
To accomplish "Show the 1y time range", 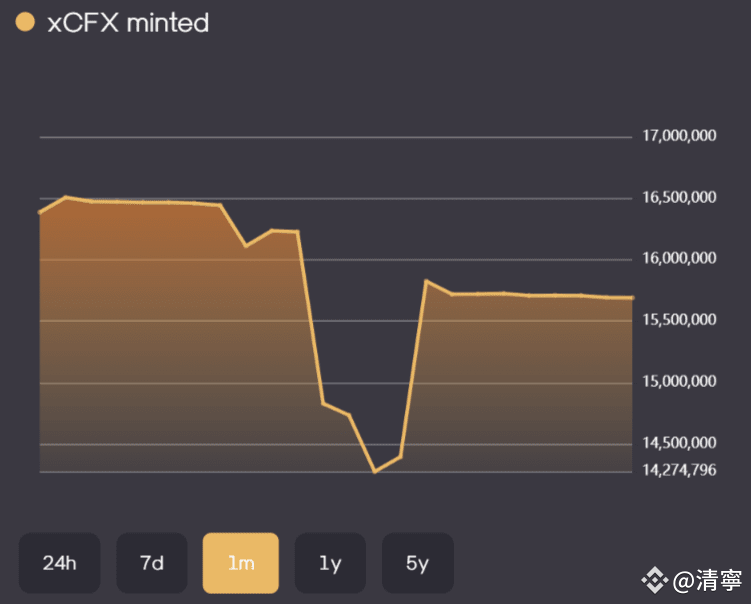I will 330,563.
